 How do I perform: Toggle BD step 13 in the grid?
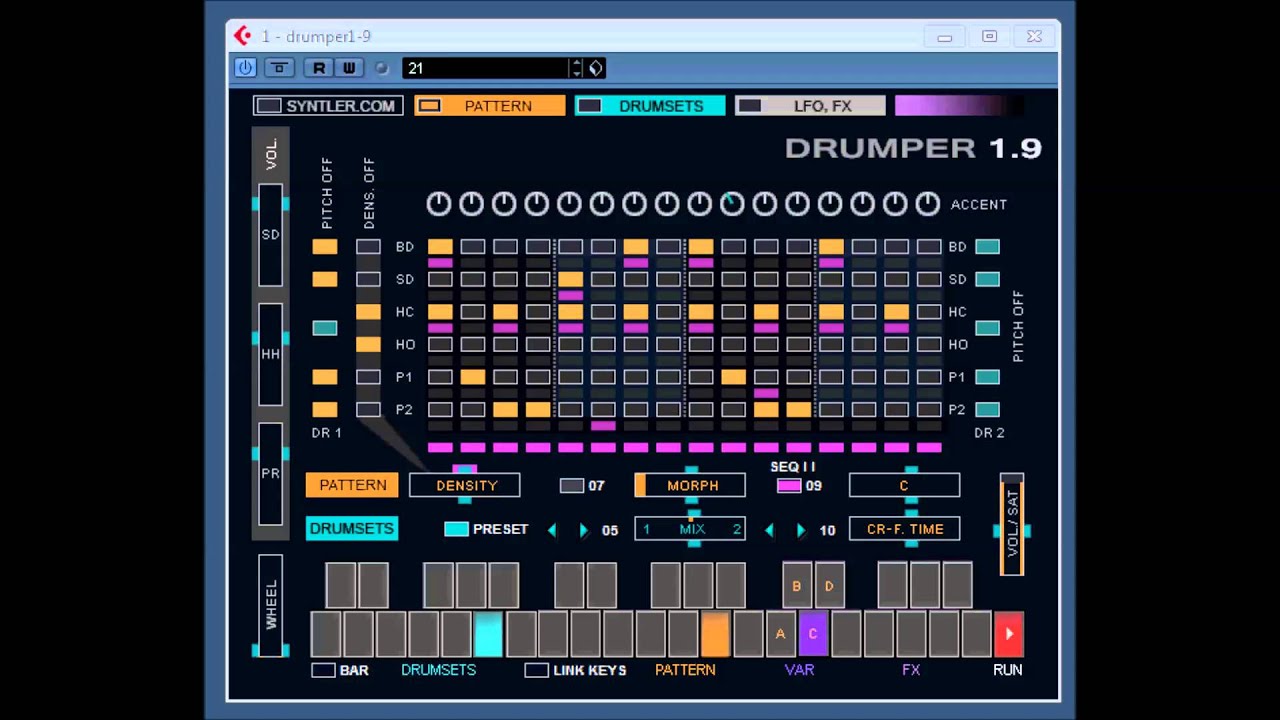(831, 247)
